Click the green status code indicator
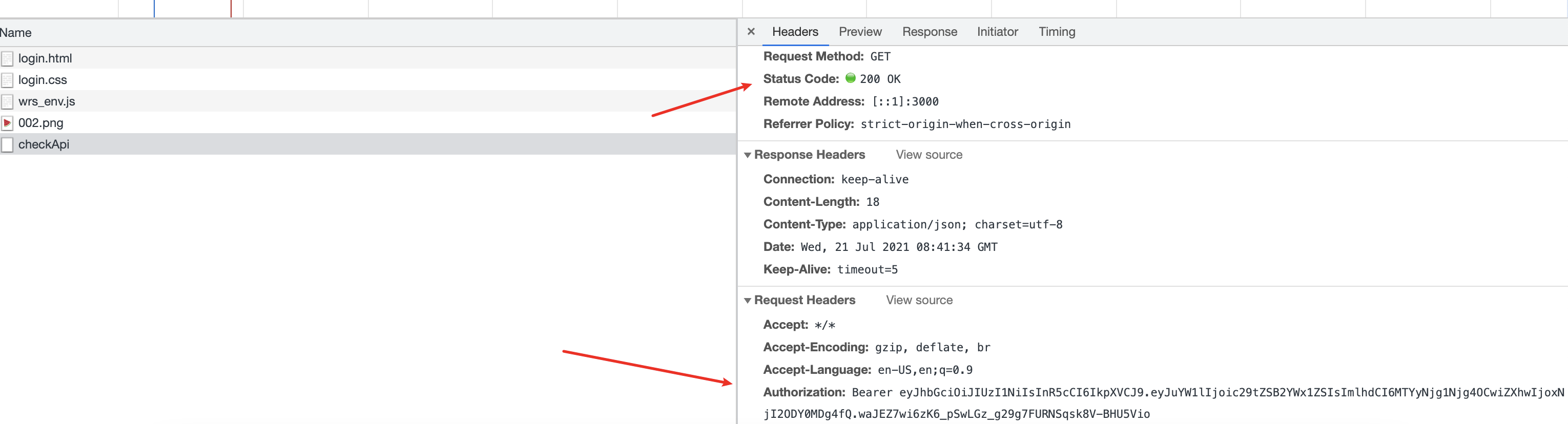 tap(850, 78)
